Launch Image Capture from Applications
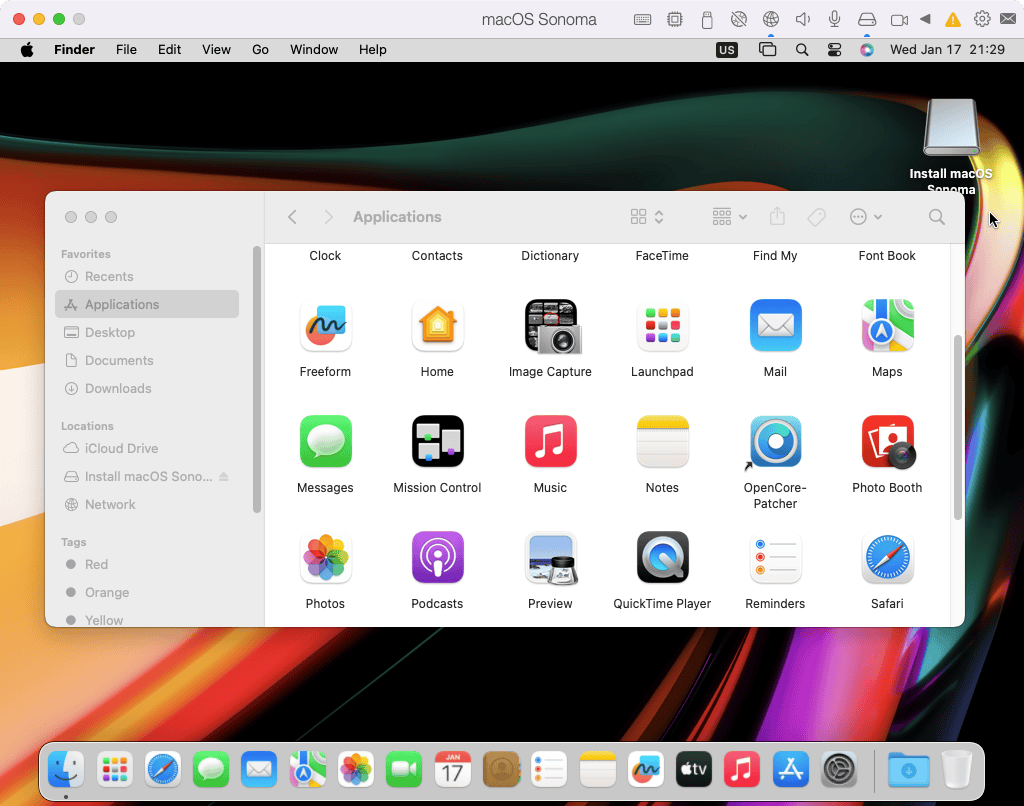Screen dimensions: 1024x806 click(550, 326)
